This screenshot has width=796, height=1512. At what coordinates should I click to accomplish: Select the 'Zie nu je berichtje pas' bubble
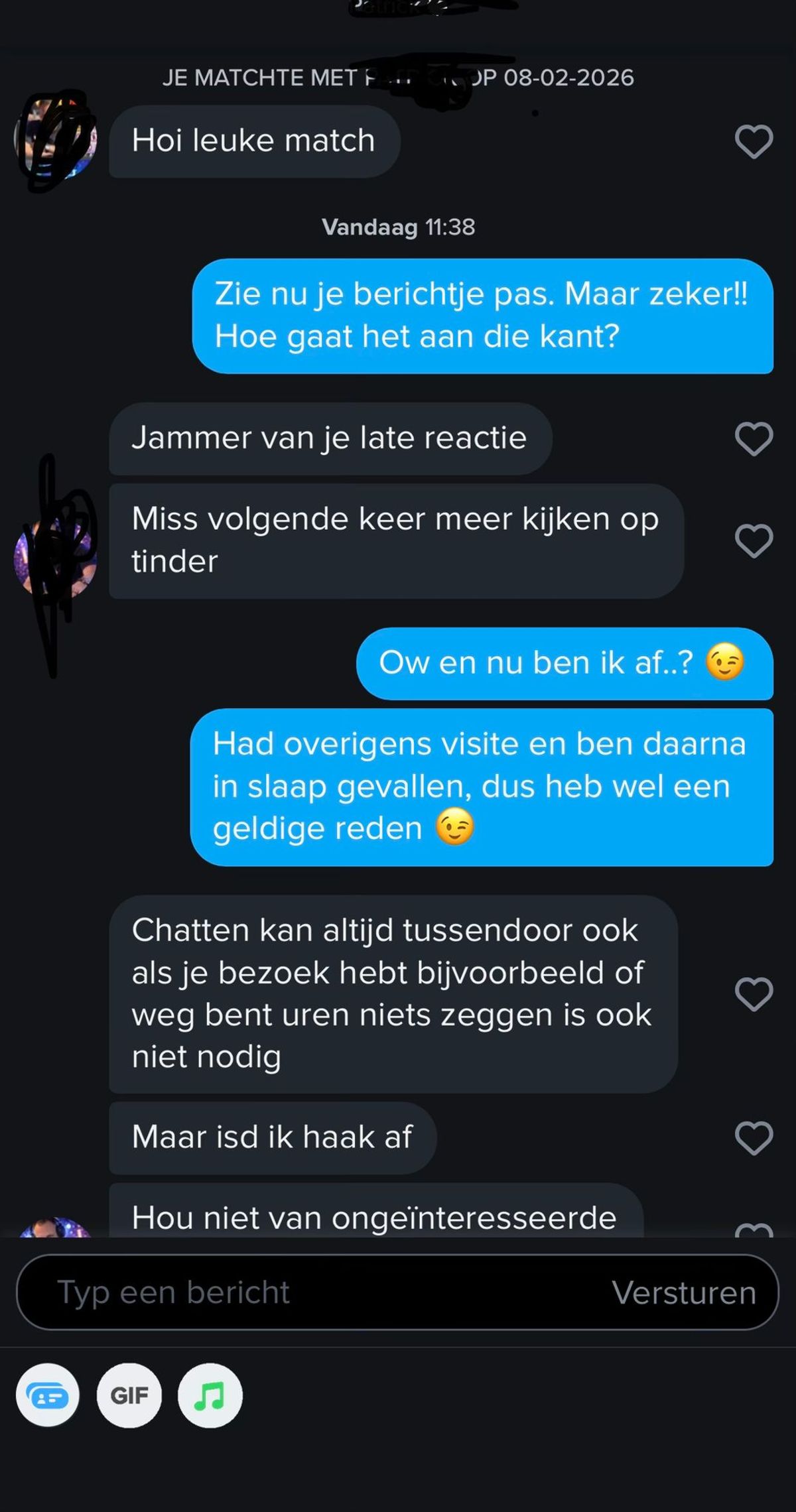(483, 316)
